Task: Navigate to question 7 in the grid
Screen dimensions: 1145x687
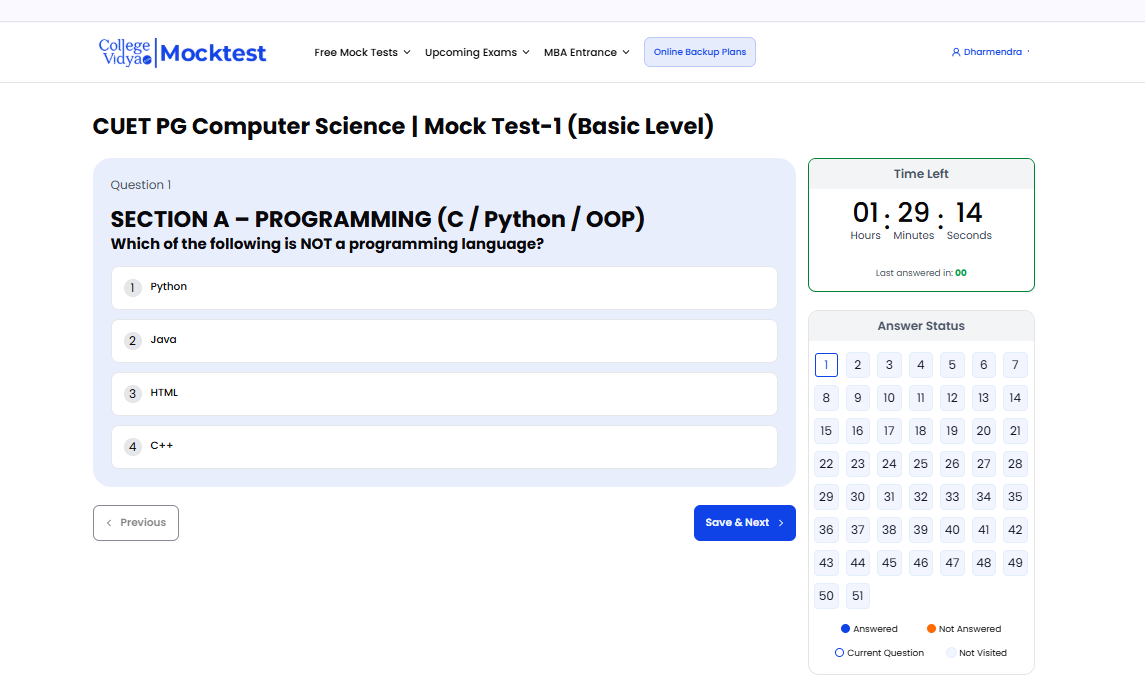Action: [x=1015, y=365]
